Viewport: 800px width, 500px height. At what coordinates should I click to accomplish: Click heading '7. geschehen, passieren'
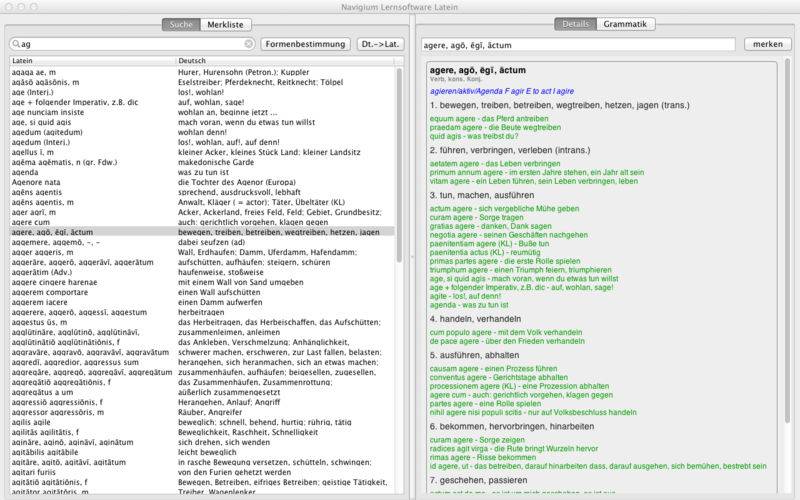click(x=478, y=480)
